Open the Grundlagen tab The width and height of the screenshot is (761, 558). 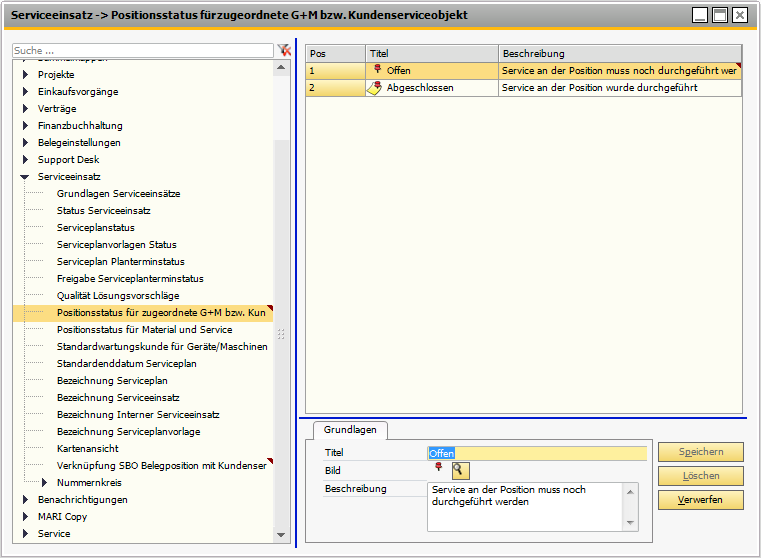coord(350,429)
